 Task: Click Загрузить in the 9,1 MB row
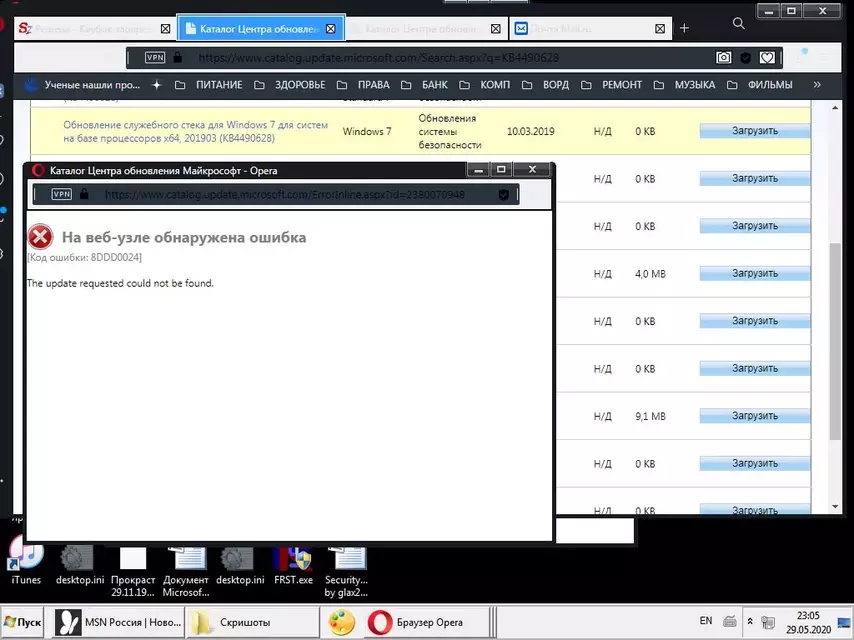point(754,416)
